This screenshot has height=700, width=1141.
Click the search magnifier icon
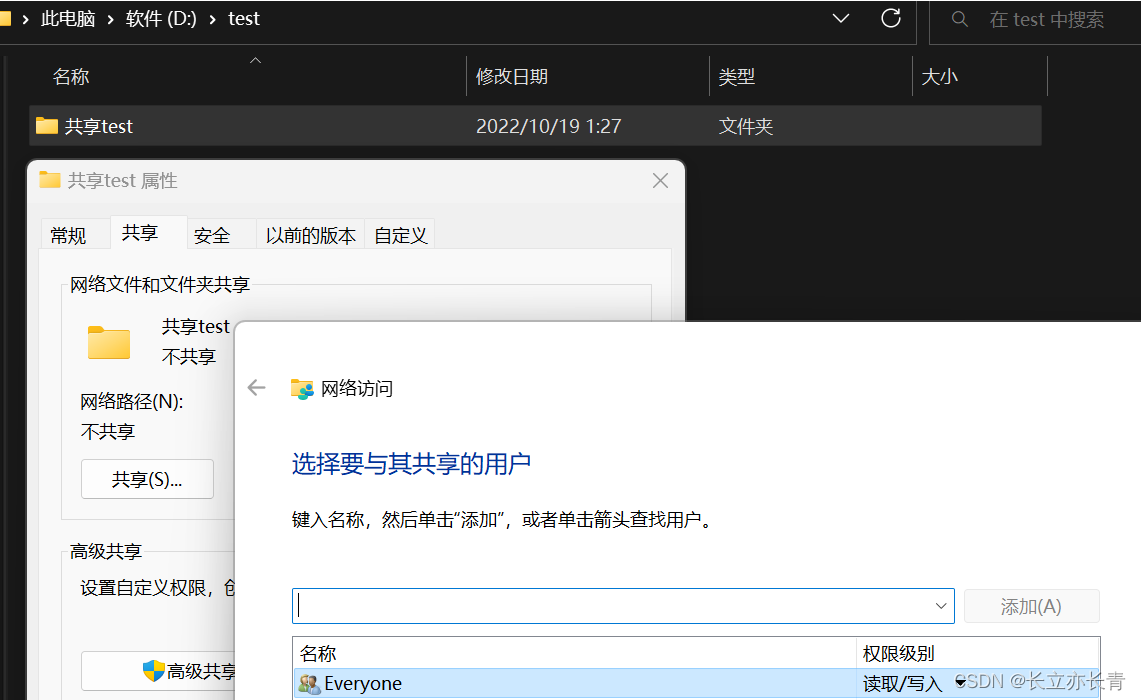coord(960,19)
